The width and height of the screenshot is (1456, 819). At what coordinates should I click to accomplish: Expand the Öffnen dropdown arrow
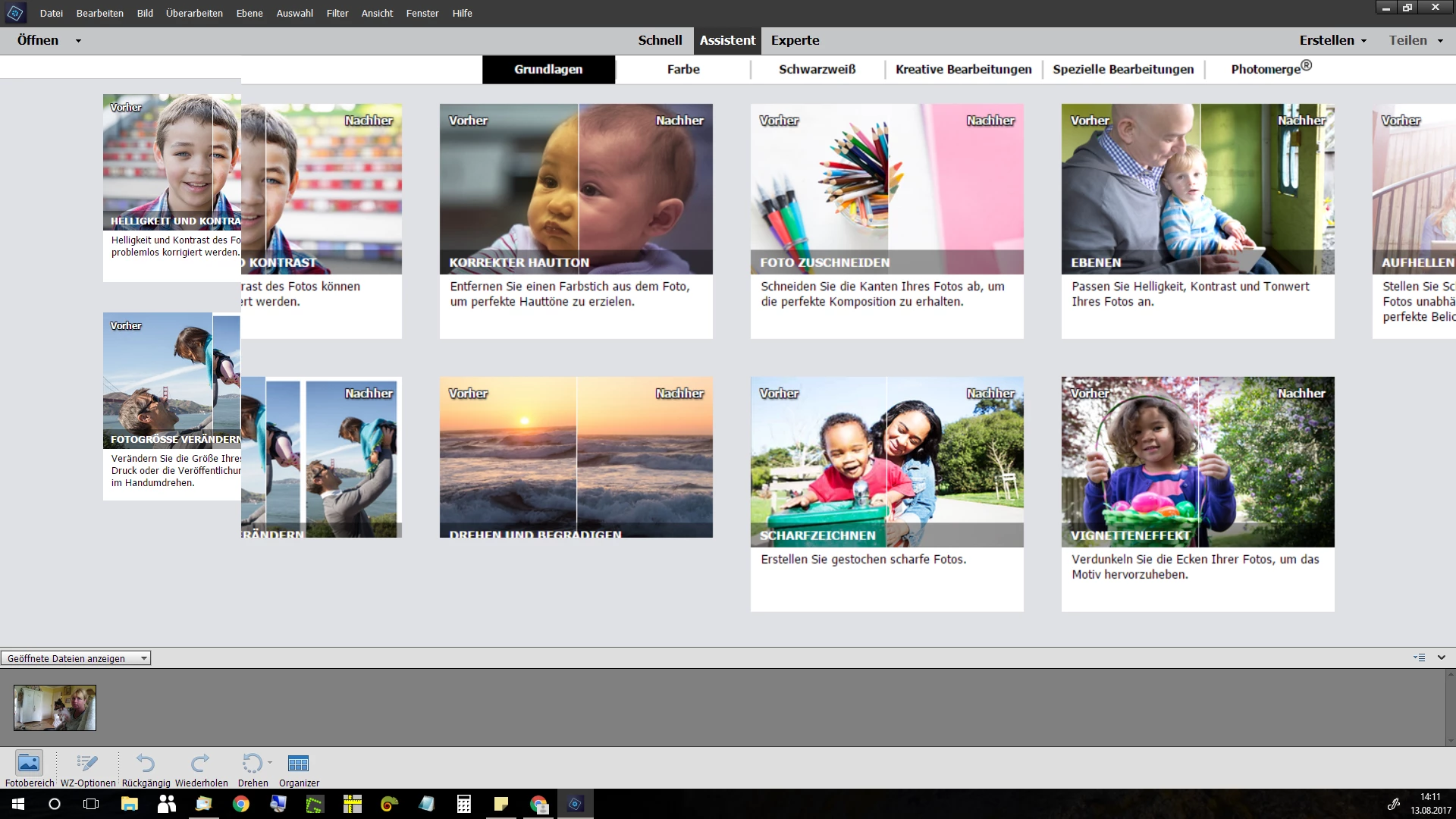[78, 41]
